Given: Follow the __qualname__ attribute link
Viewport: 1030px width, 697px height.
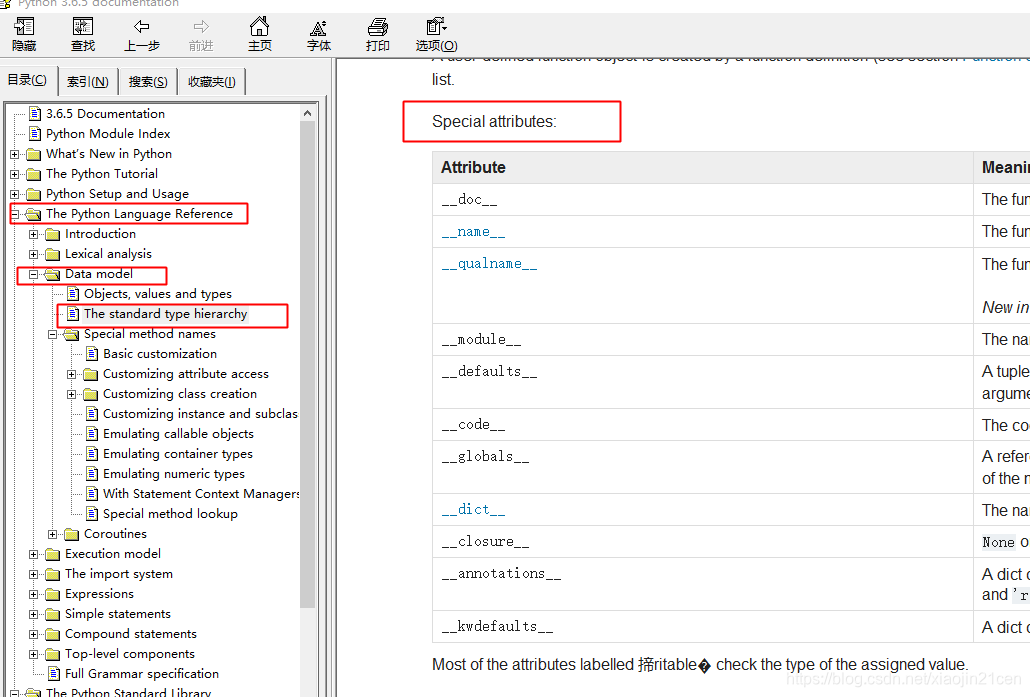Looking at the screenshot, I should pyautogui.click(x=489, y=264).
